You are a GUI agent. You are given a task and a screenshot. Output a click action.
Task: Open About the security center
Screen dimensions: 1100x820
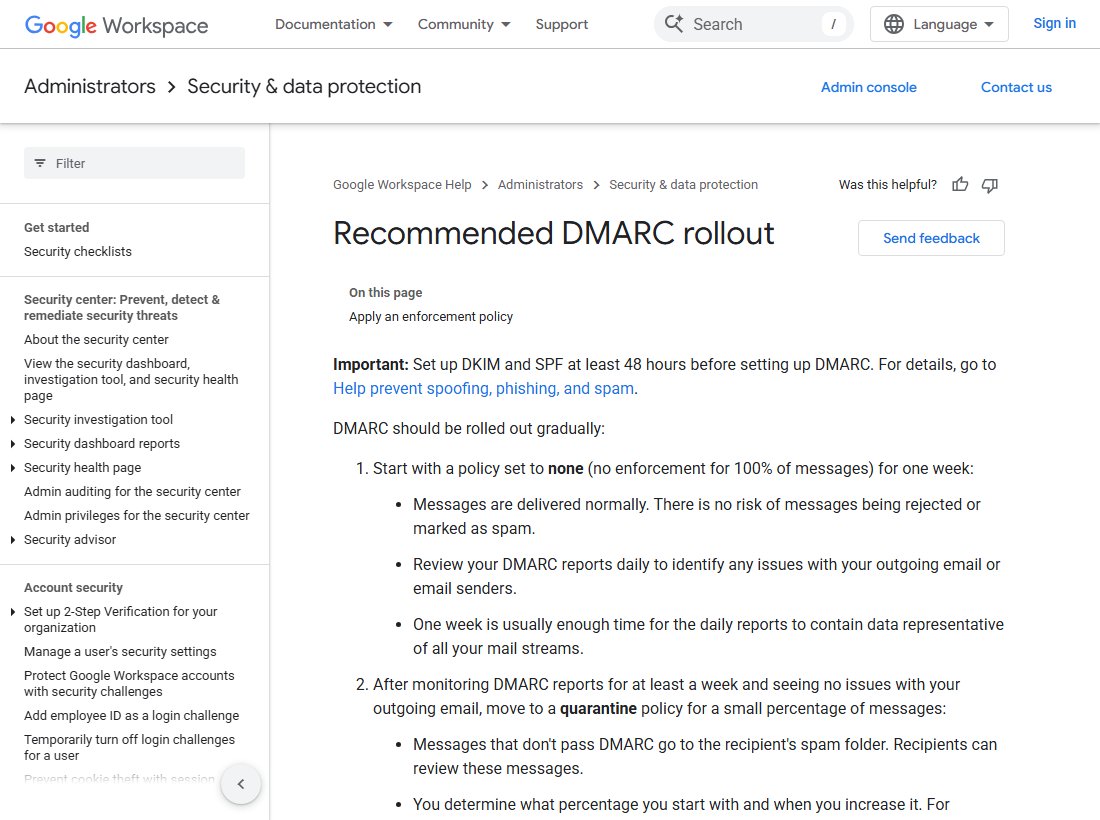96,340
